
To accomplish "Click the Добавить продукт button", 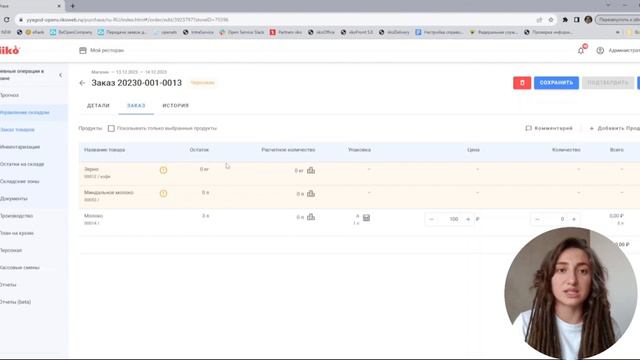I will click(x=614, y=128).
